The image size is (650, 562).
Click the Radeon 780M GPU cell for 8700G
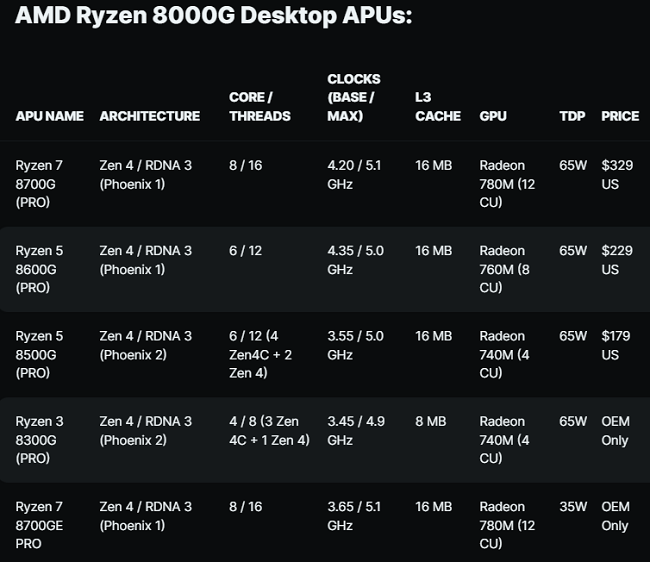(507, 184)
